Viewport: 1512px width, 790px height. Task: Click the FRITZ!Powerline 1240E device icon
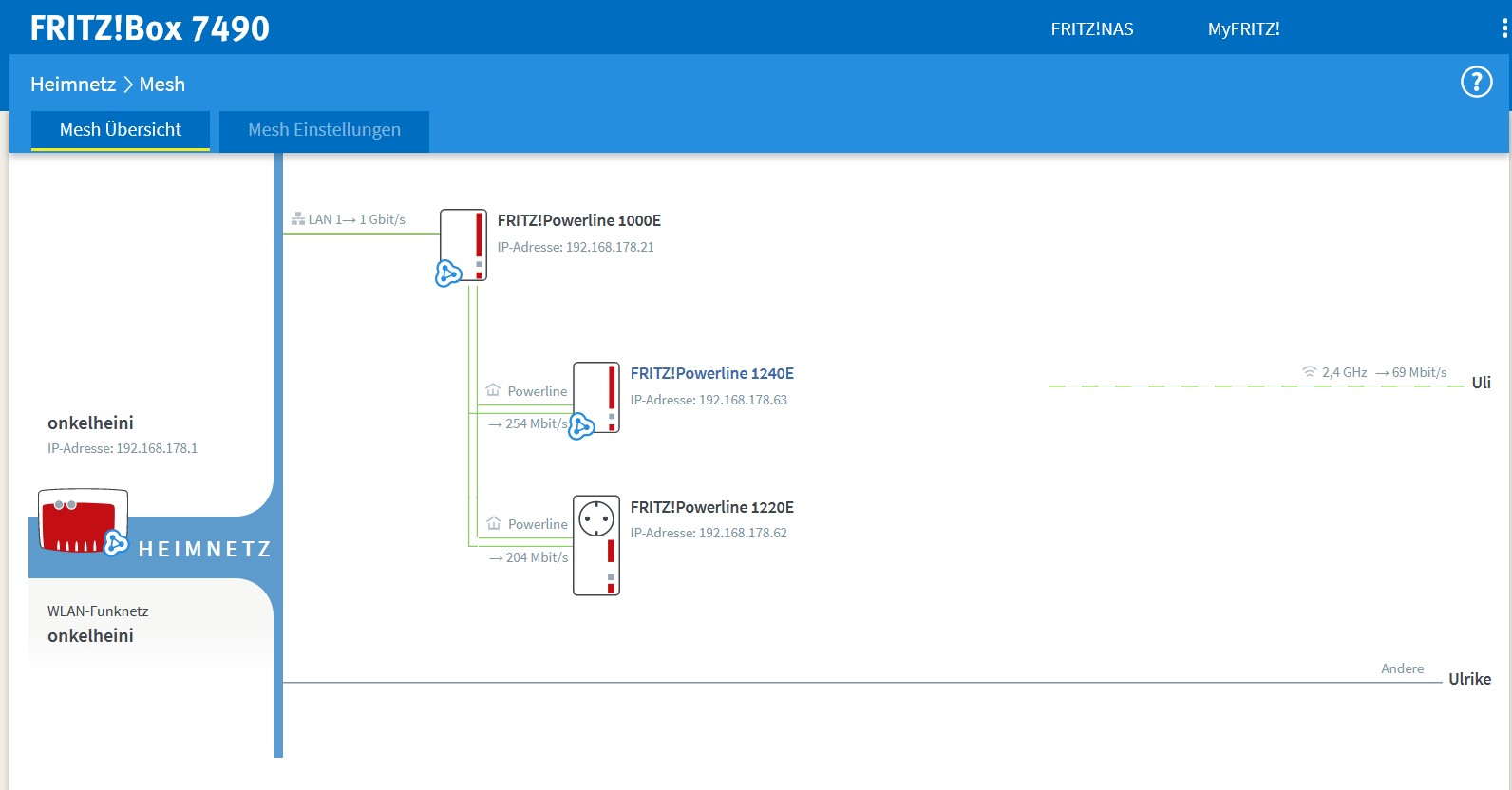pyautogui.click(x=596, y=397)
